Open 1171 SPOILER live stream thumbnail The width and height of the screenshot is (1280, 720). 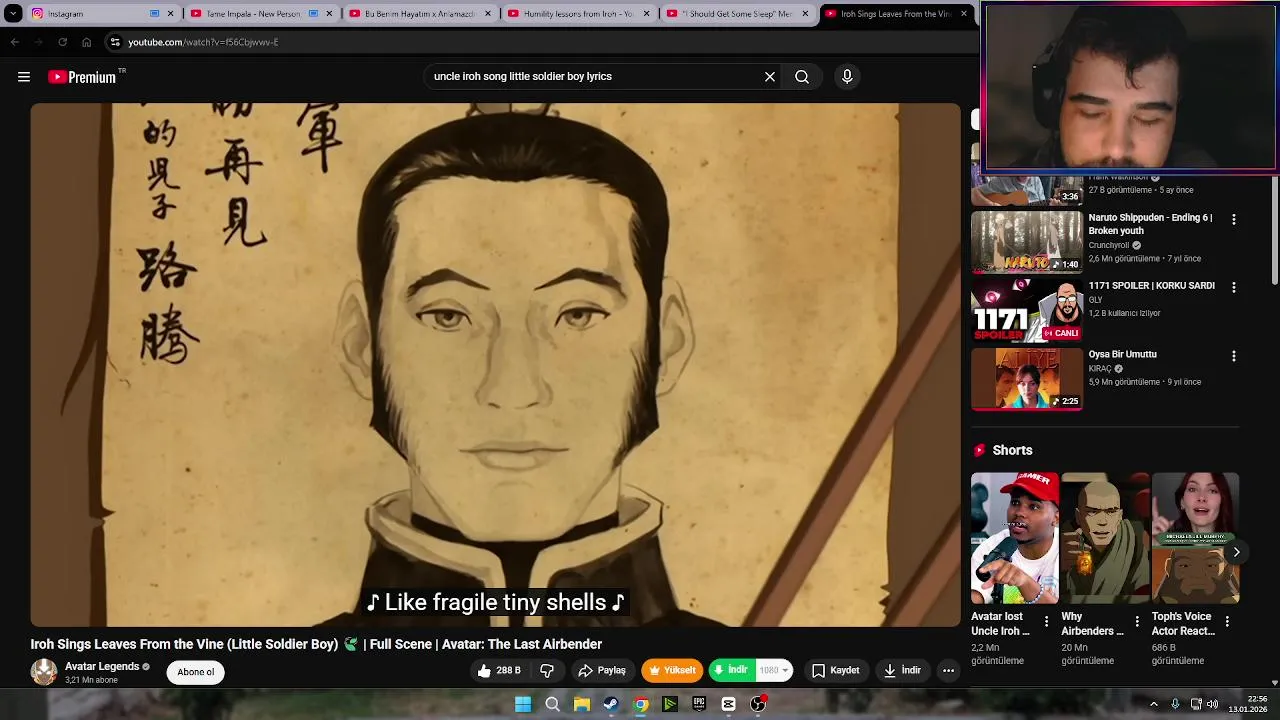1027,310
